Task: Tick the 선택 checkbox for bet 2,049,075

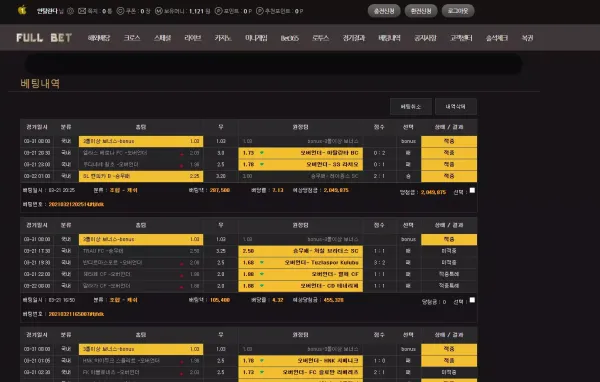Action: pyautogui.click(x=472, y=190)
